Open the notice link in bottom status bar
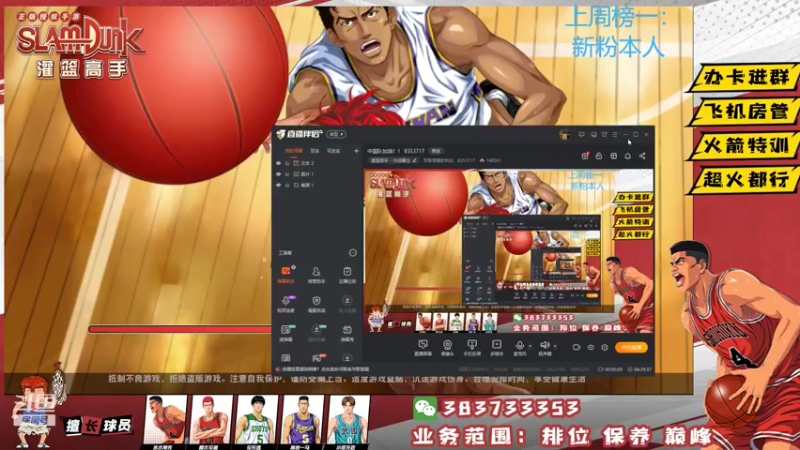 click(x=325, y=369)
